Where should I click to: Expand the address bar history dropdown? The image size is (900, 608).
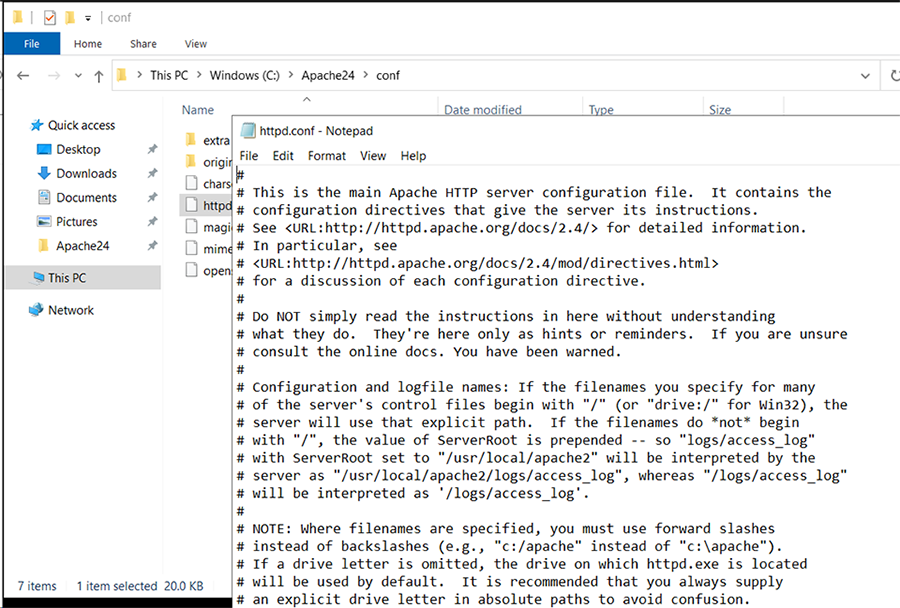point(865,76)
